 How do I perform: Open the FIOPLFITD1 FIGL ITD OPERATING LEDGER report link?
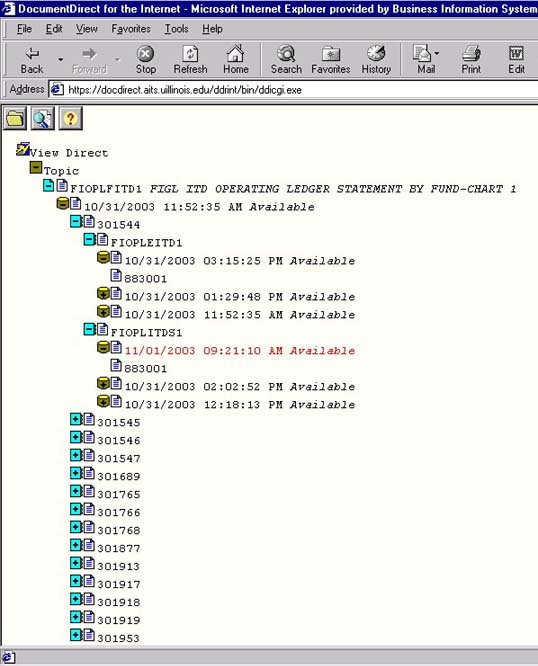[x=293, y=189]
